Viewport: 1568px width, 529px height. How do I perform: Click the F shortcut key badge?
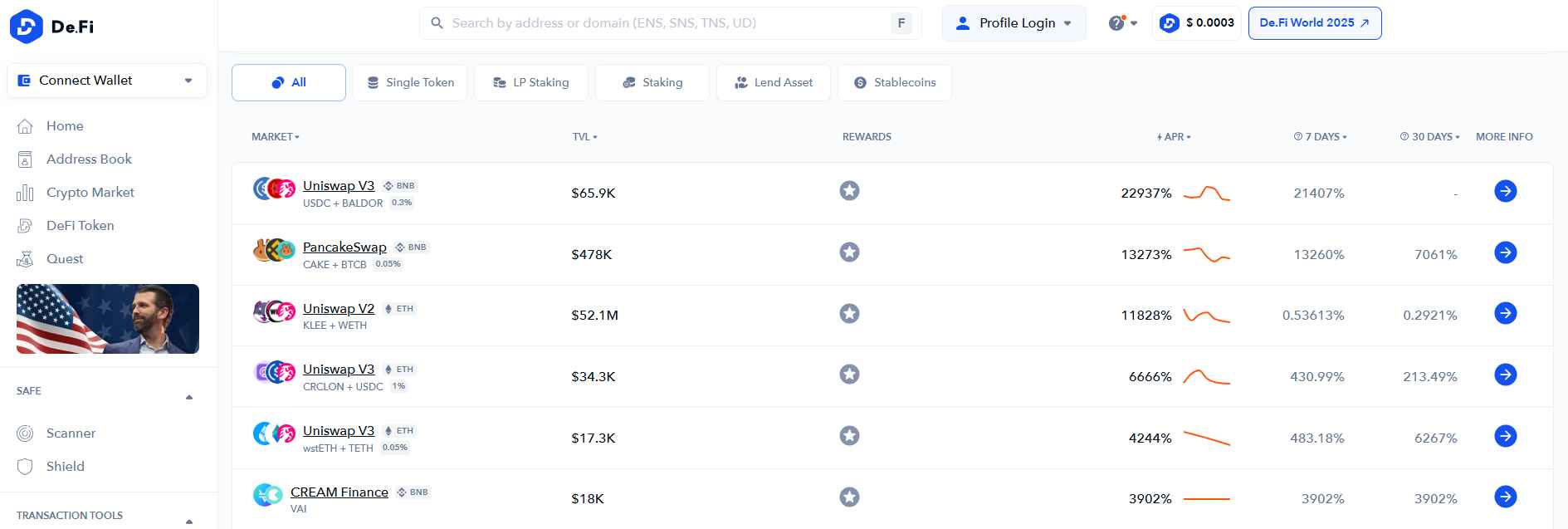(901, 23)
